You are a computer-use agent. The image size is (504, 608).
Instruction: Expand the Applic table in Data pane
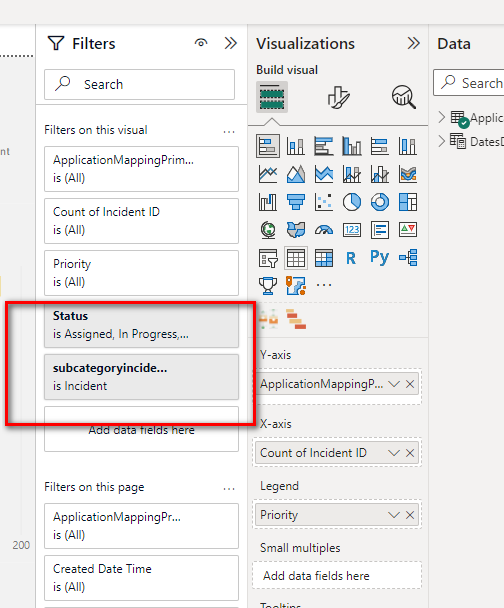442,117
